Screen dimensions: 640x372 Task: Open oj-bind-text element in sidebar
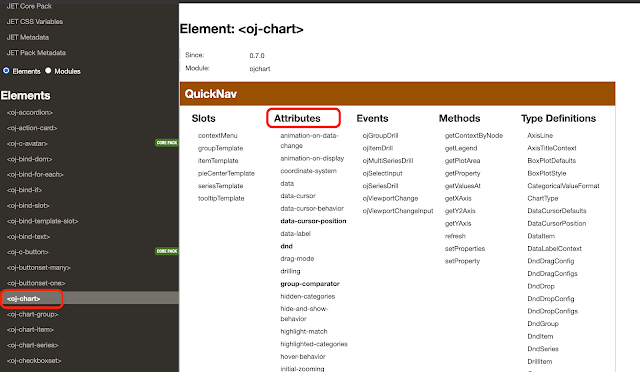(28, 236)
